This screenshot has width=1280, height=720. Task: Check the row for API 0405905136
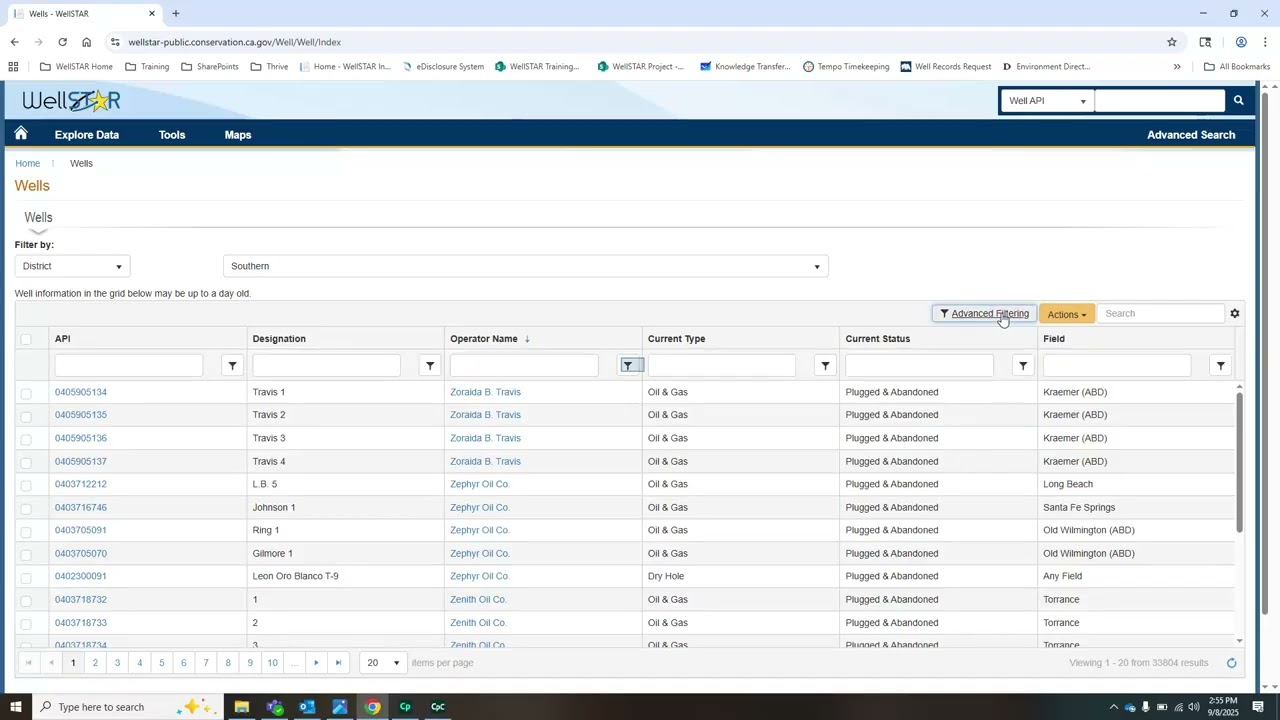tap(26, 438)
